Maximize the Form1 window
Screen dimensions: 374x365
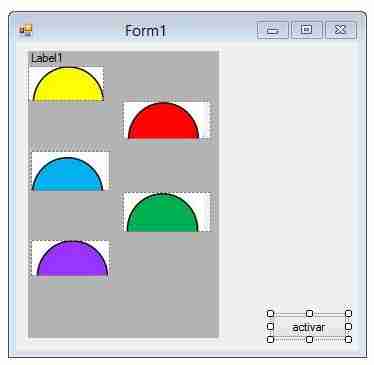click(x=307, y=30)
